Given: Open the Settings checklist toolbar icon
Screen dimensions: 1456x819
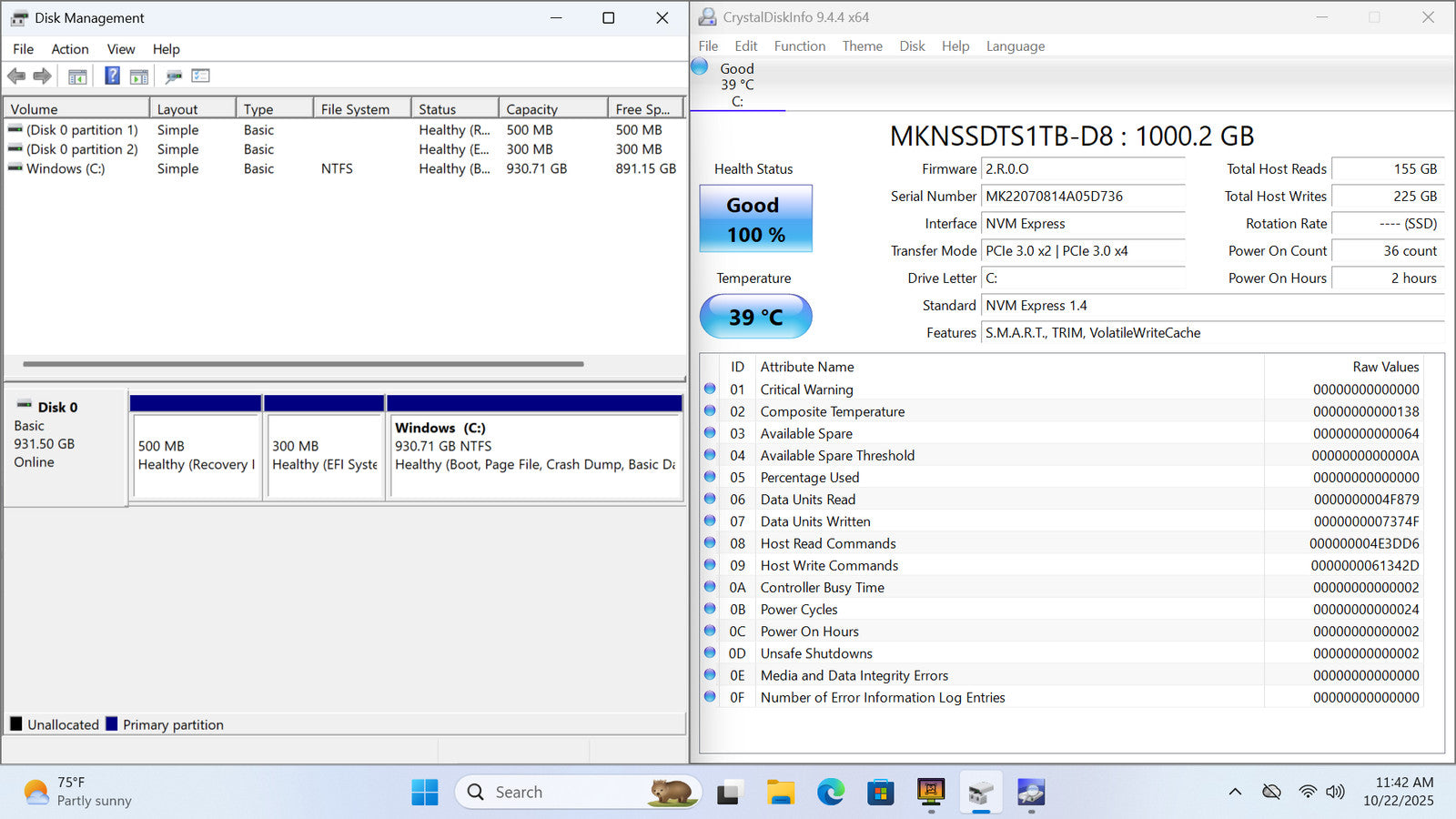Looking at the screenshot, I should pos(201,76).
